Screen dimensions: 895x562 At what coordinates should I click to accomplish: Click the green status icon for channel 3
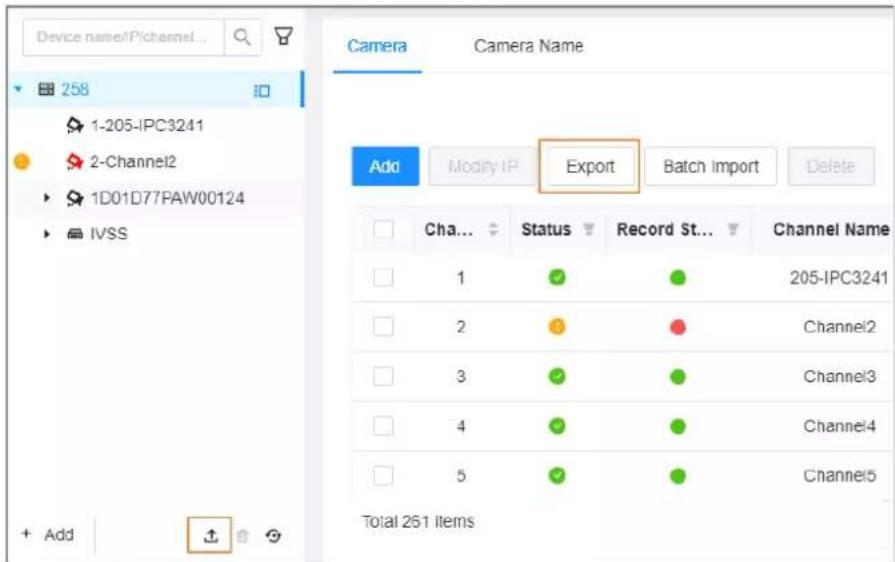point(557,377)
